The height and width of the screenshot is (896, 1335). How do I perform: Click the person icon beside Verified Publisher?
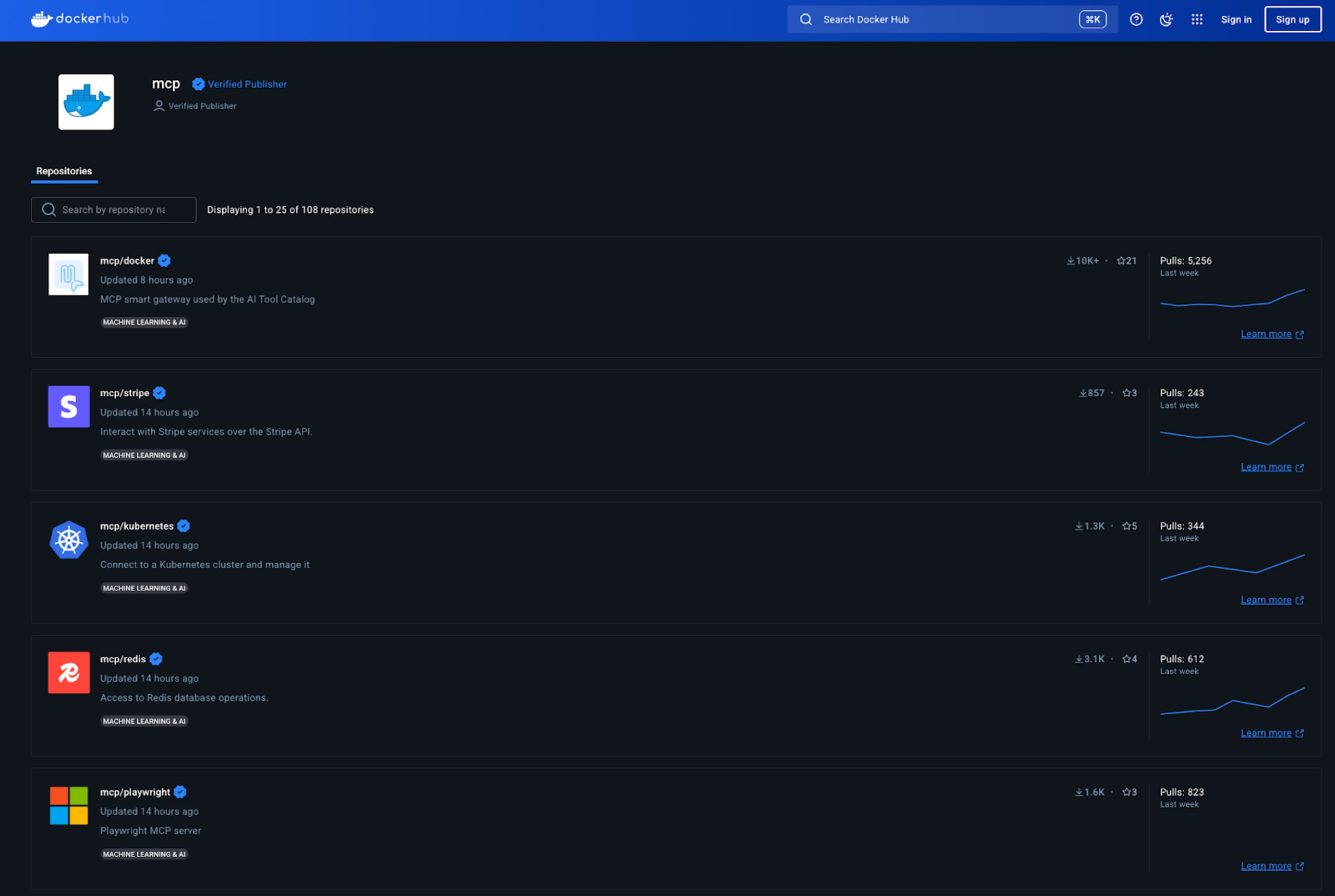pyautogui.click(x=159, y=106)
